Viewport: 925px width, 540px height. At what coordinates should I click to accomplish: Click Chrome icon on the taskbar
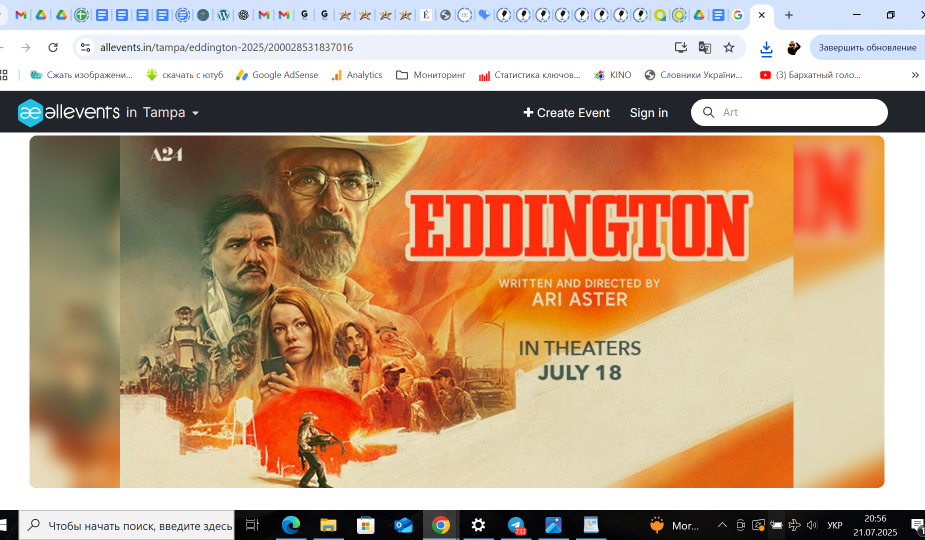pos(441,525)
